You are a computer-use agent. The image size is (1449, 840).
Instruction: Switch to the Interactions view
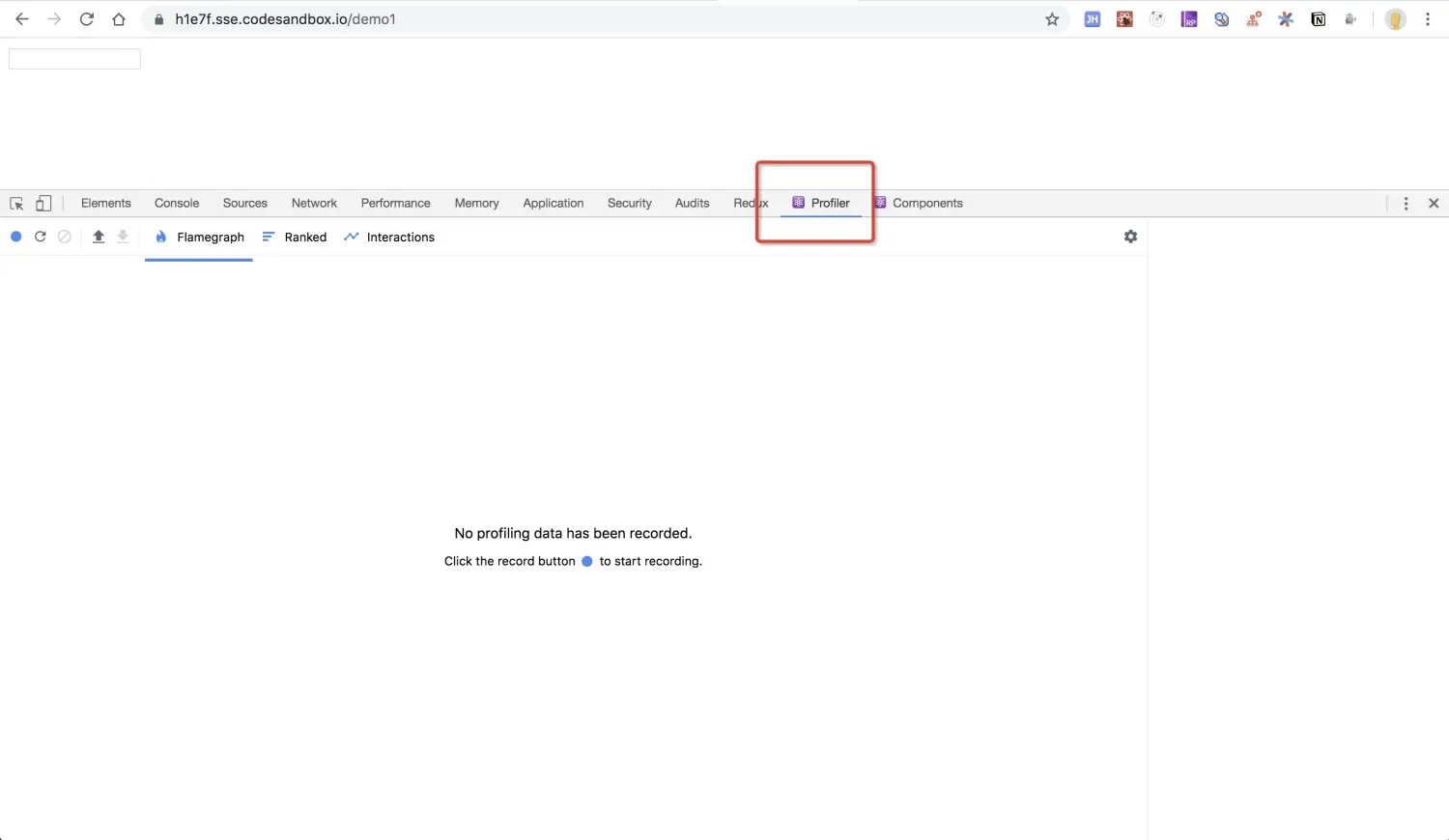[x=389, y=238]
